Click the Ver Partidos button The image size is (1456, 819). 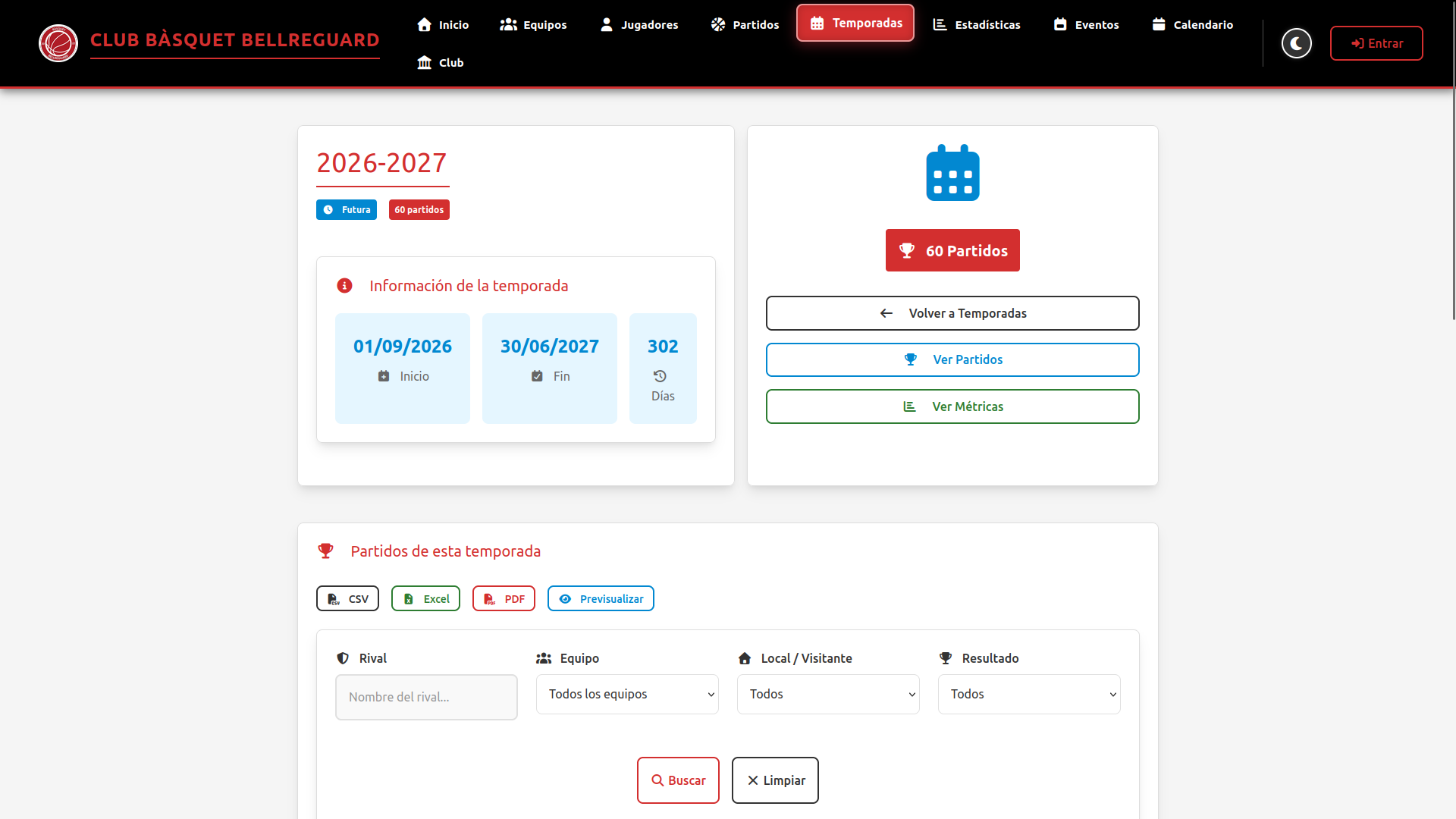click(x=952, y=359)
